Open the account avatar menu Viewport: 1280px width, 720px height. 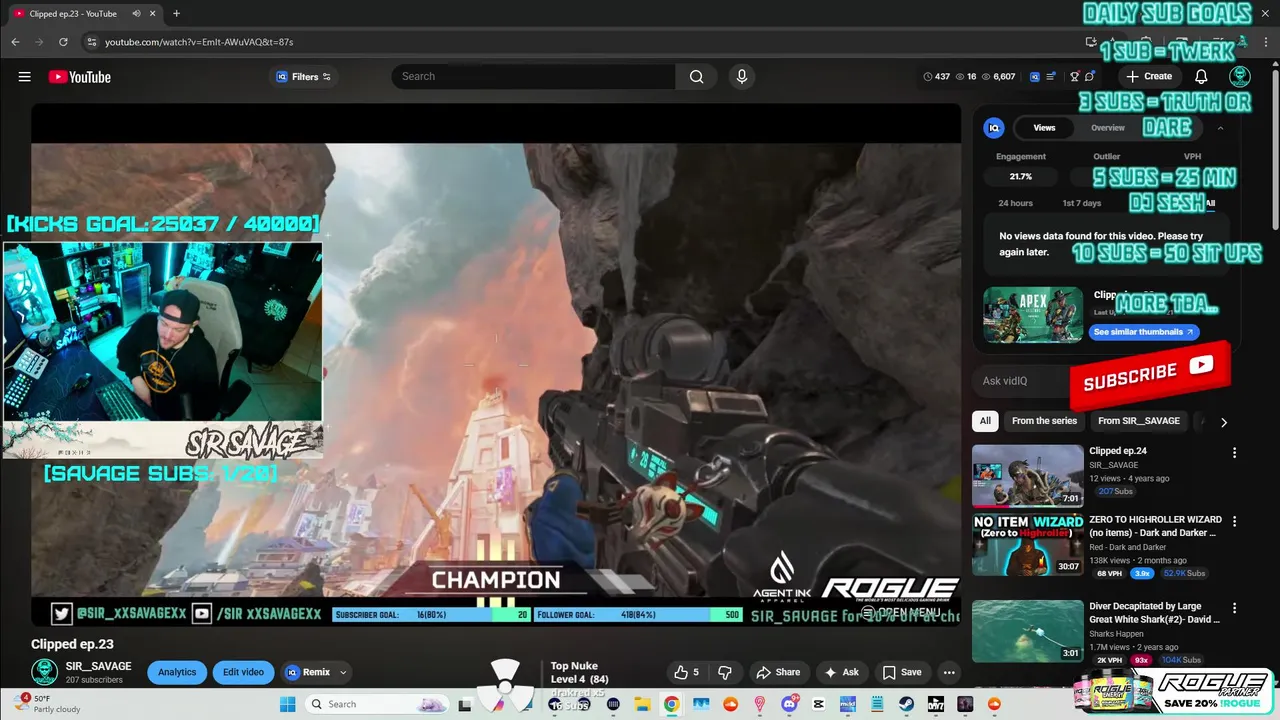pyautogui.click(x=1240, y=77)
